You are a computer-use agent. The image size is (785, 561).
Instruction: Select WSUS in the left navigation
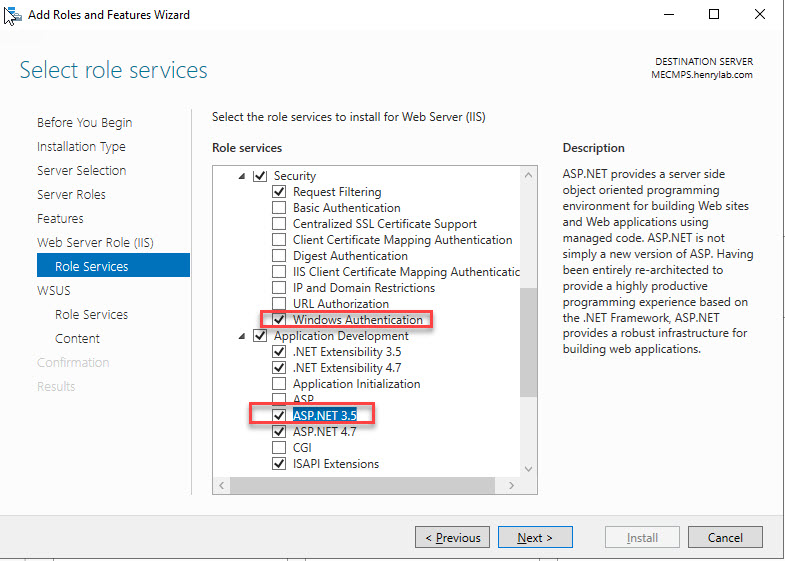point(54,291)
